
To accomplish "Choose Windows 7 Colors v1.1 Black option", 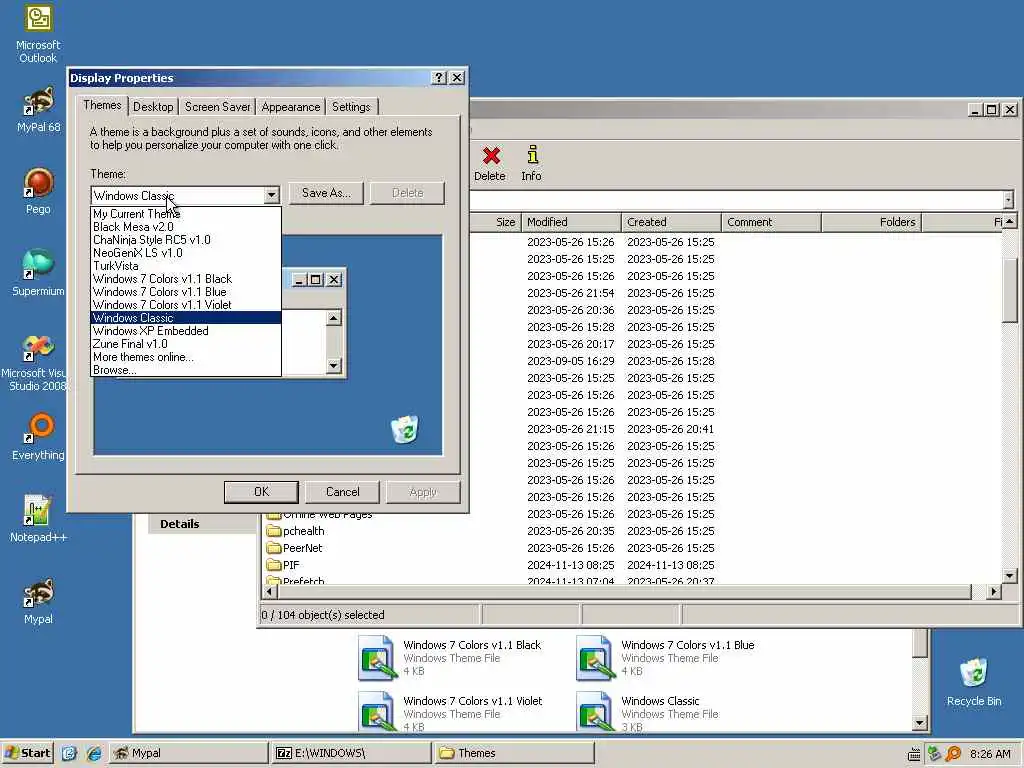I will pyautogui.click(x=185, y=279).
